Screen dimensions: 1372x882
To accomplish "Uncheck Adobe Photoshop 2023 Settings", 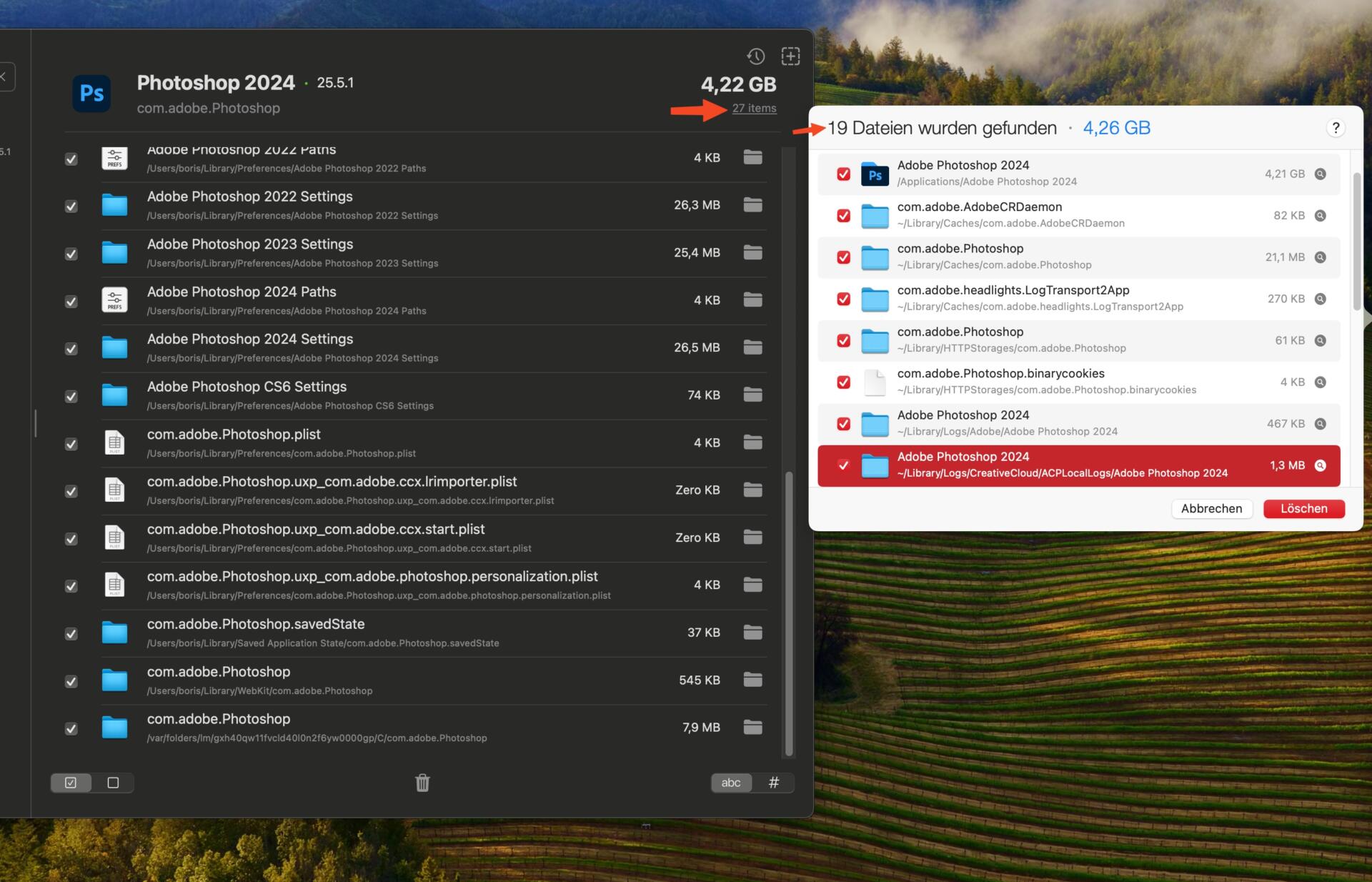I will pos(71,254).
